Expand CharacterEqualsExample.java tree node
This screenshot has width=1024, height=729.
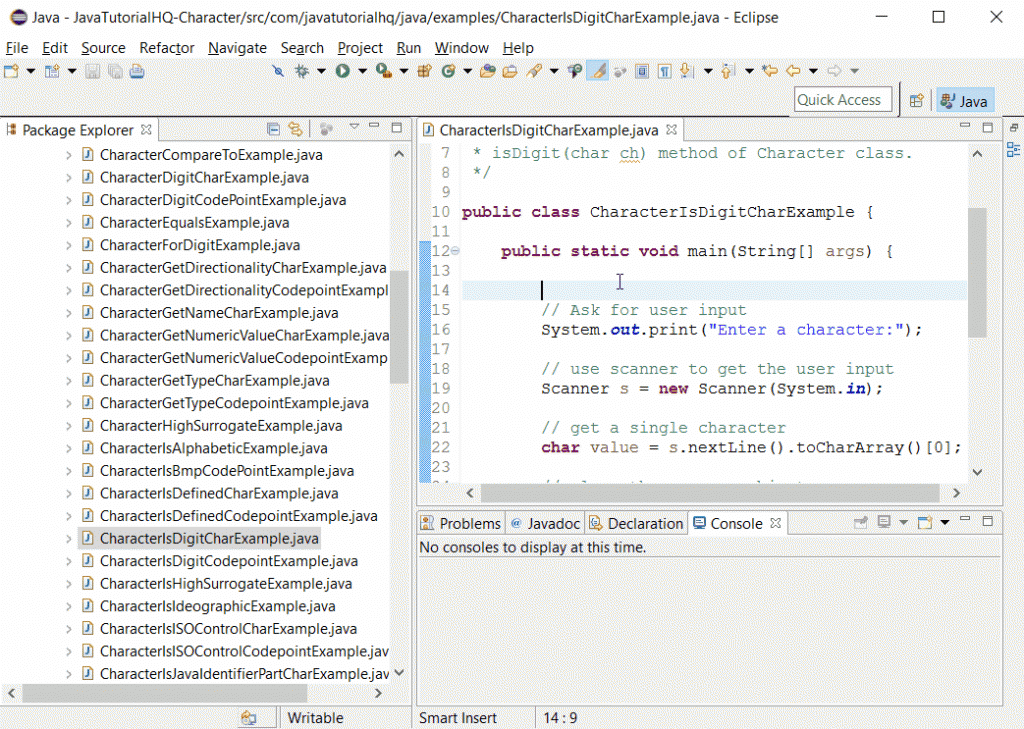click(69, 223)
